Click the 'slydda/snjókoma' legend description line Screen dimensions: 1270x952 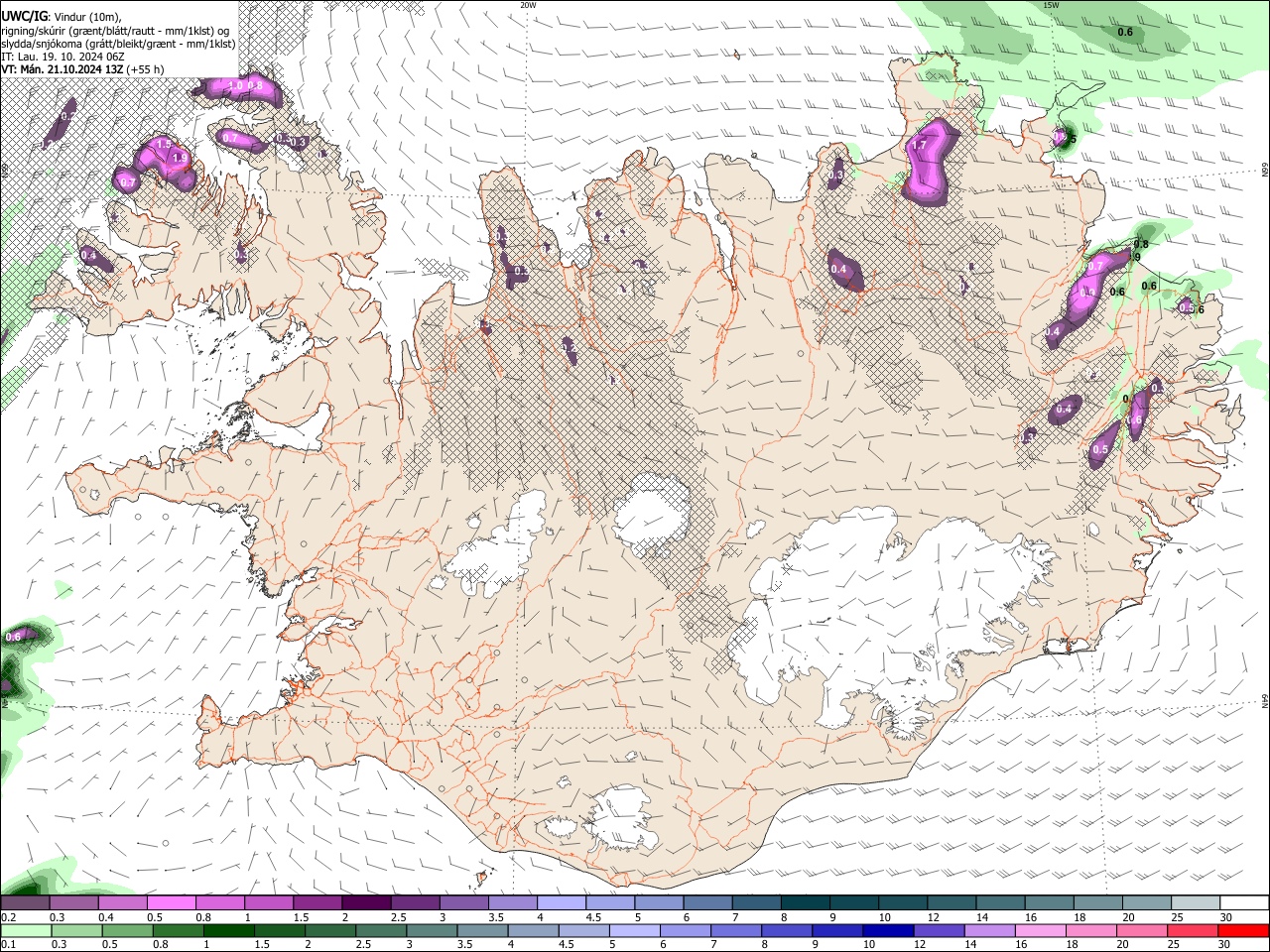pos(118,44)
